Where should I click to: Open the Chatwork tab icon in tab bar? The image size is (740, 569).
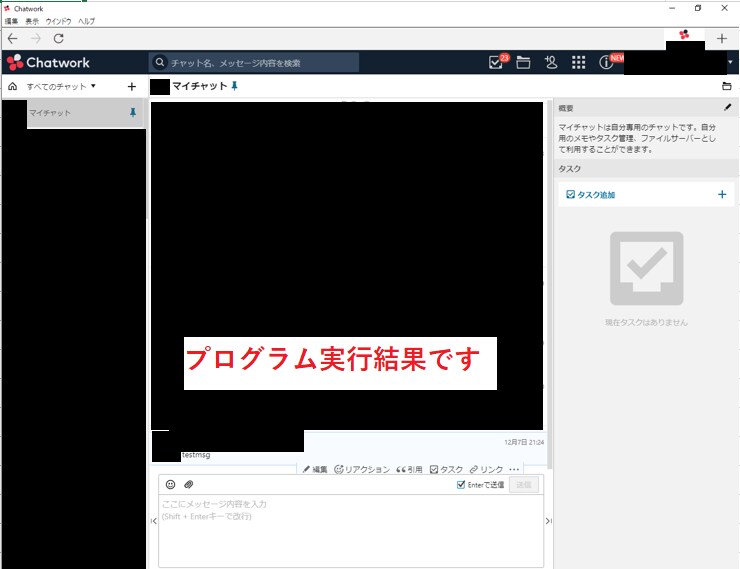click(684, 35)
